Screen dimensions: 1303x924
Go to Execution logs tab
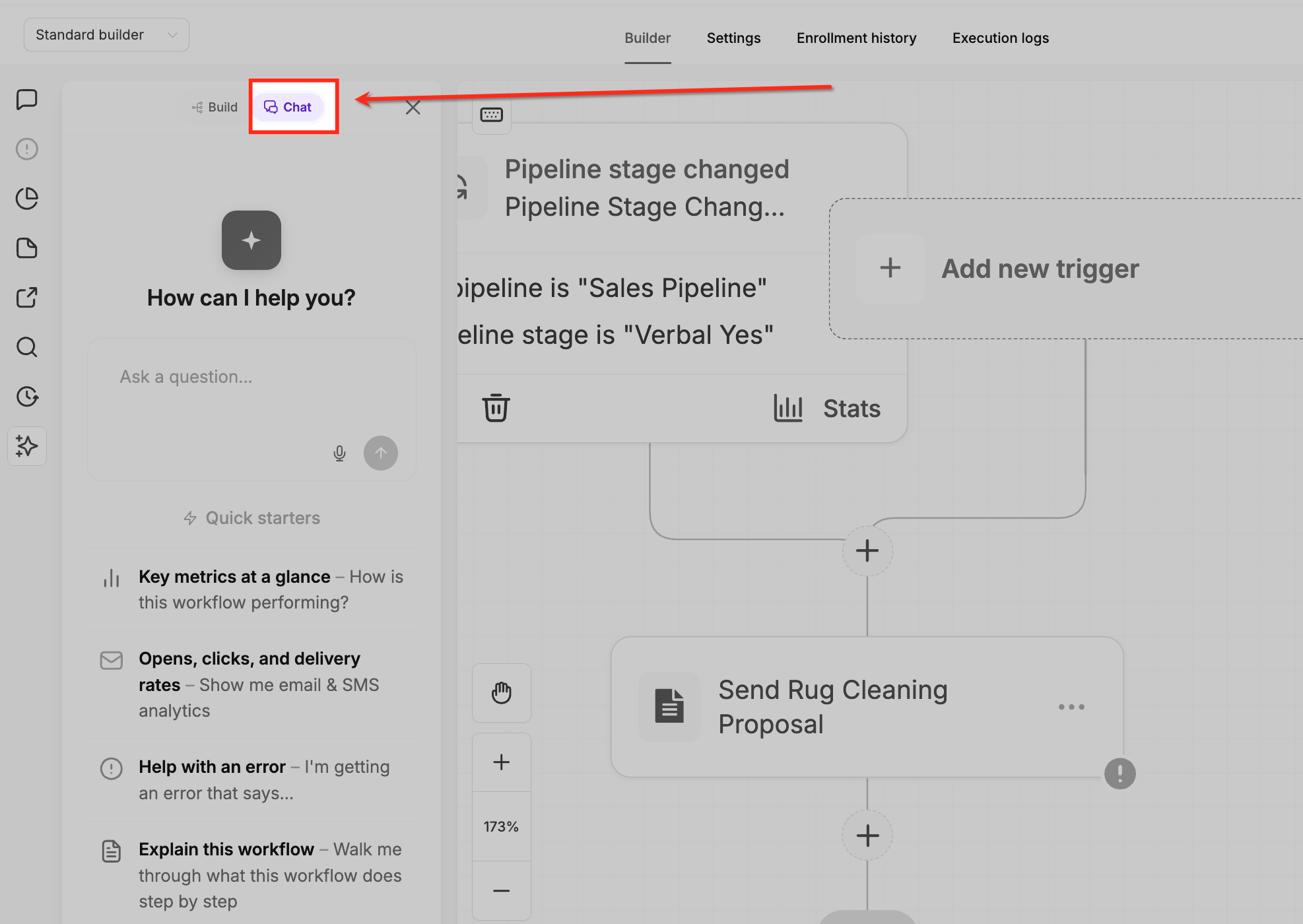click(1000, 38)
